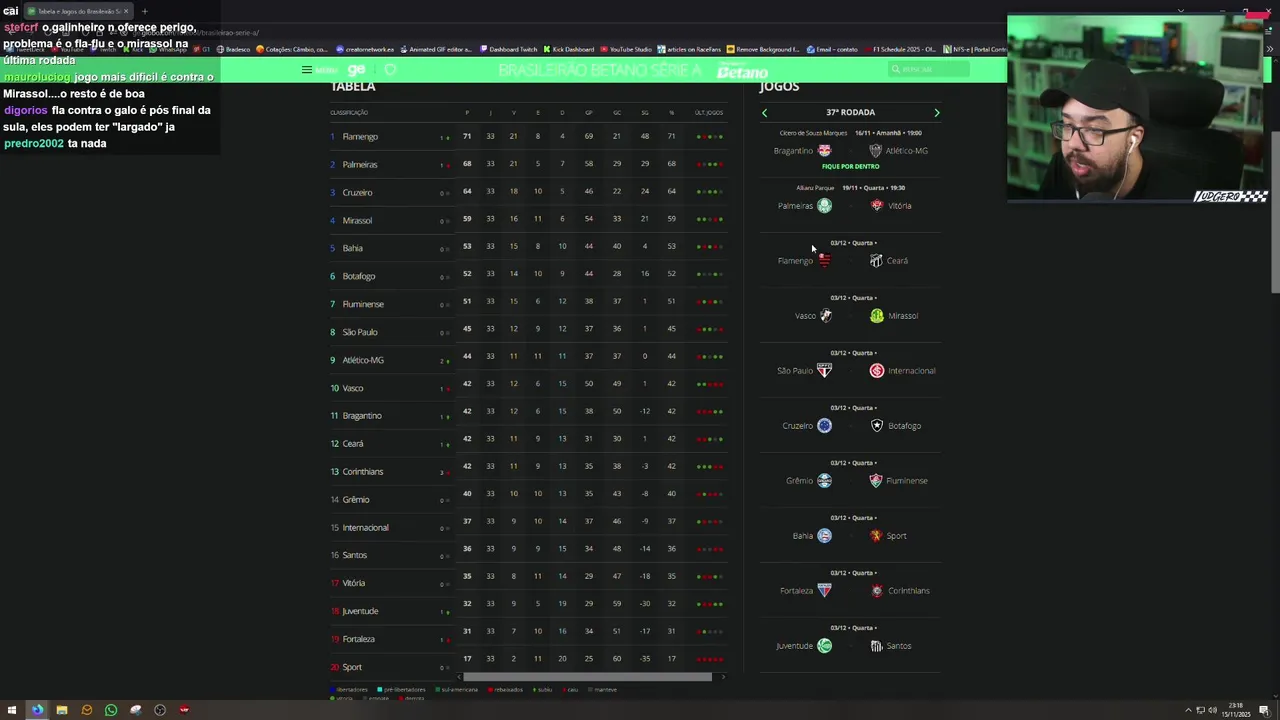Screen dimensions: 1280x720
Task: Open the hamburger menu in the green header
Action: coord(307,70)
